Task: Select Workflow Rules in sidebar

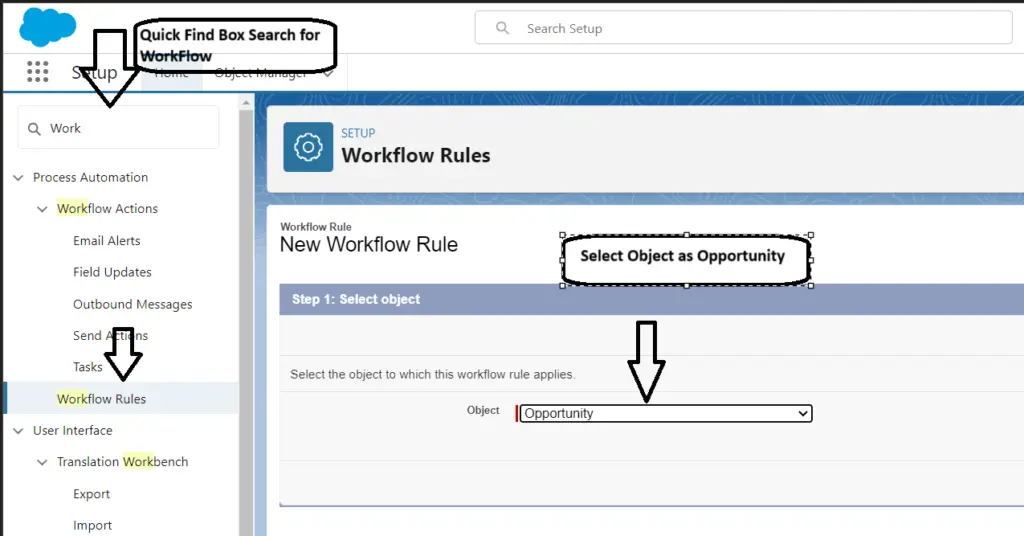Action: click(x=101, y=399)
